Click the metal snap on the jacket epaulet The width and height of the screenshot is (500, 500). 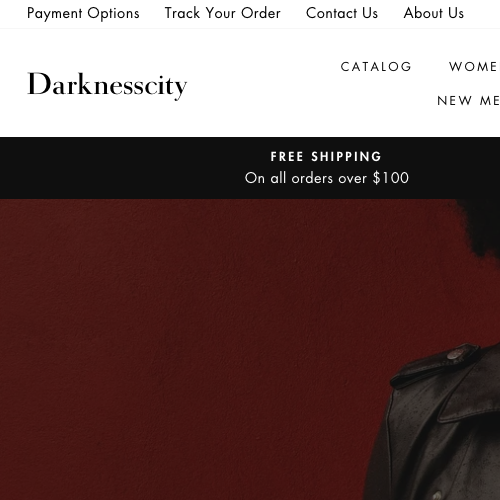point(456,354)
